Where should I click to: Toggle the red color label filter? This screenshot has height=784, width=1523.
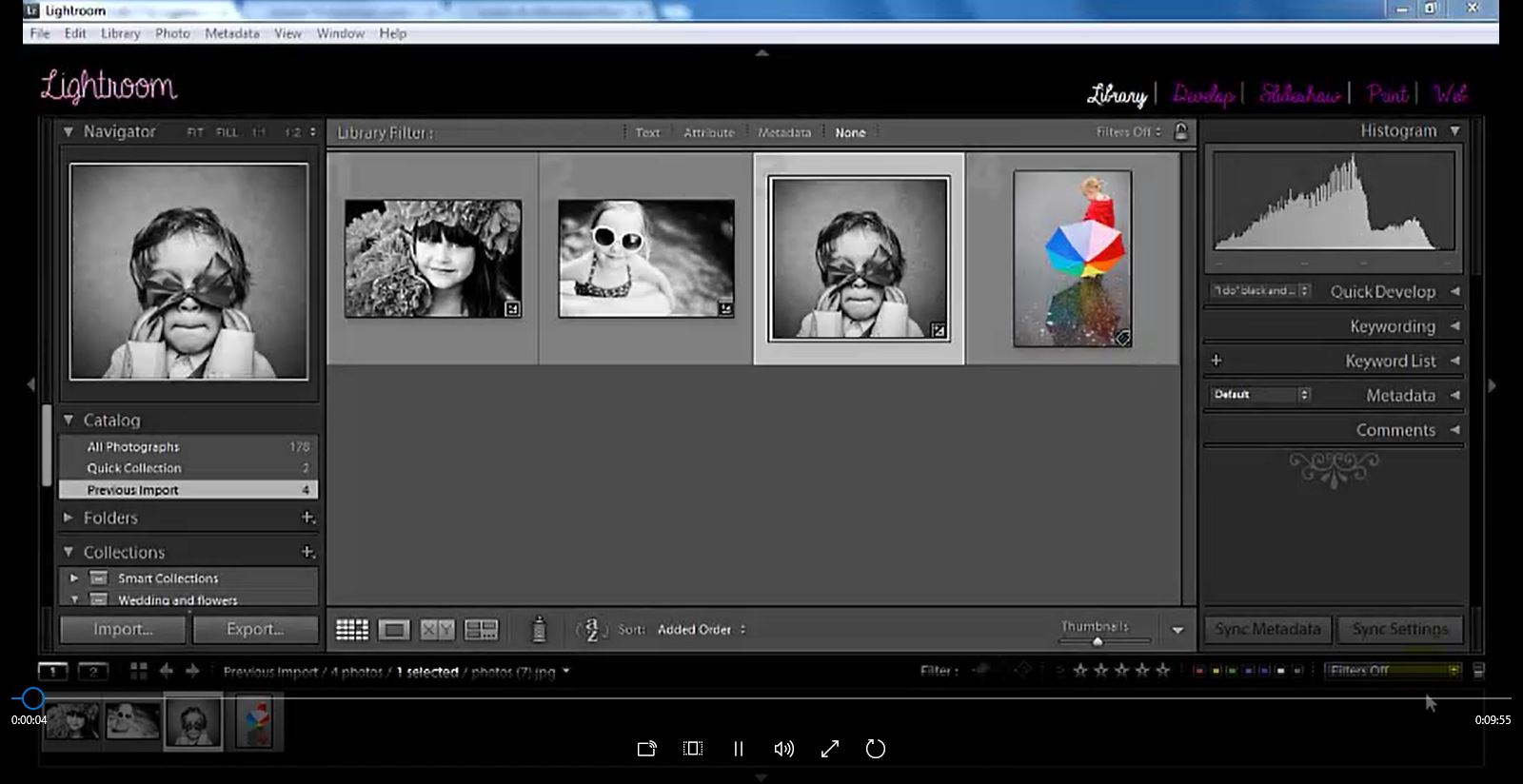pos(1198,671)
